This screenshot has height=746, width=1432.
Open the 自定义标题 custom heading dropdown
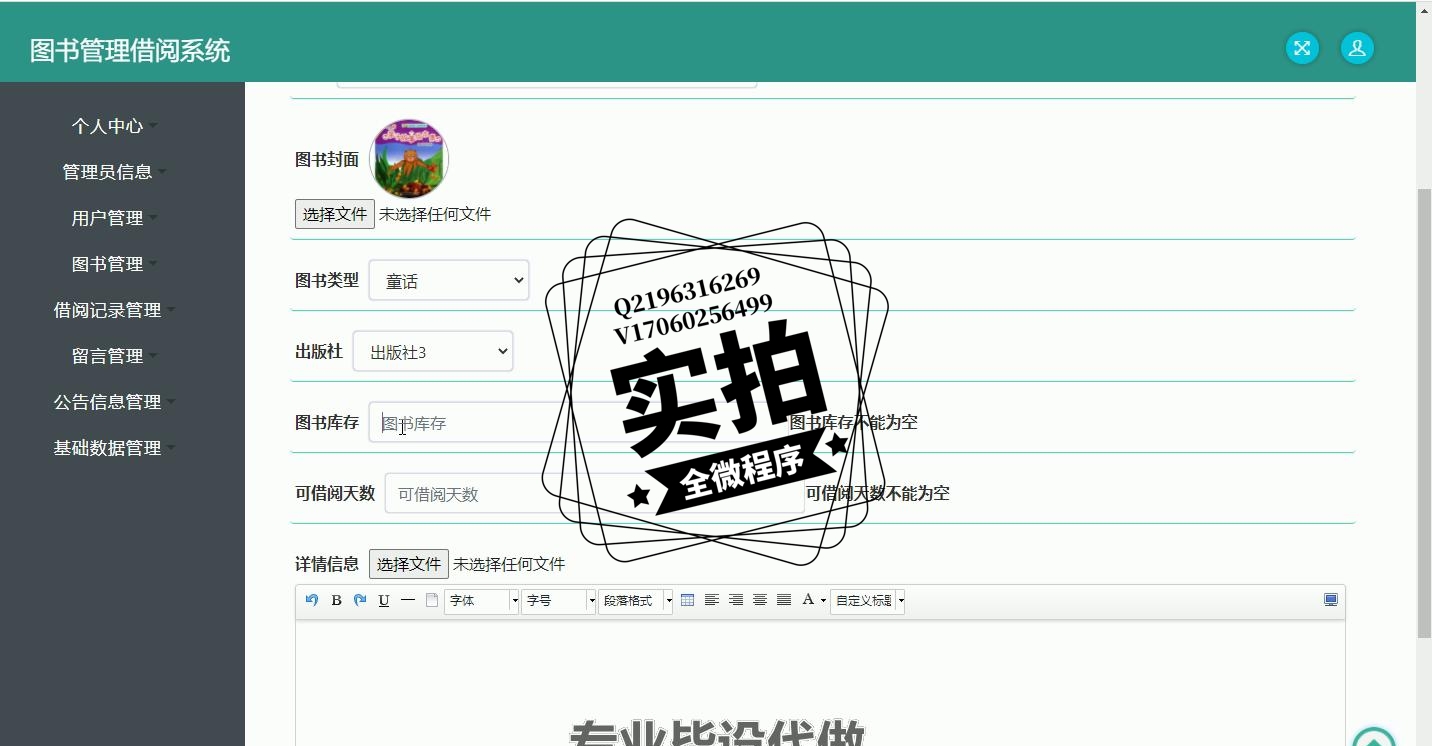pos(868,601)
